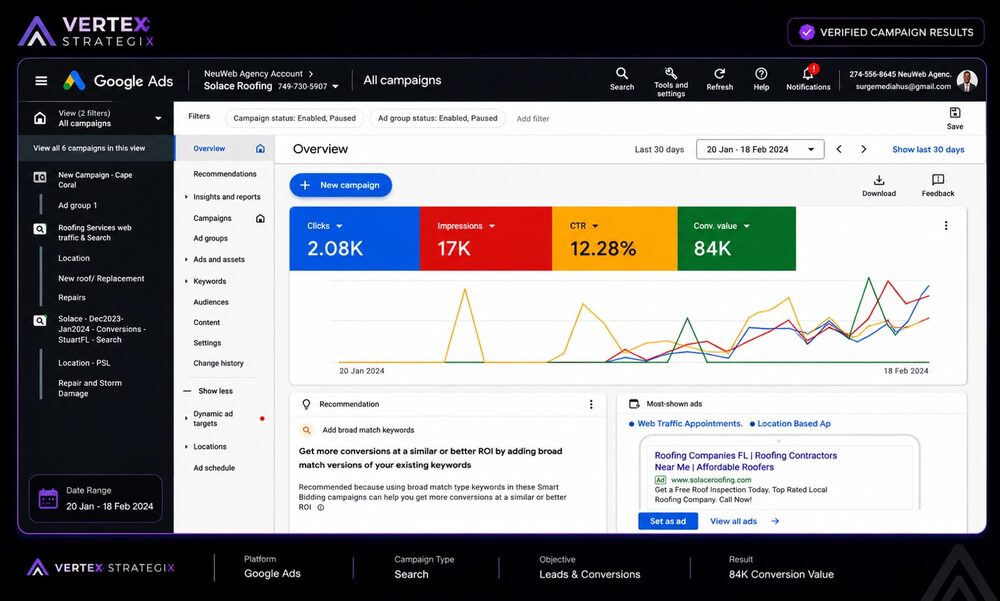Open Change history in the side menu
1000x601 pixels.
(x=218, y=364)
